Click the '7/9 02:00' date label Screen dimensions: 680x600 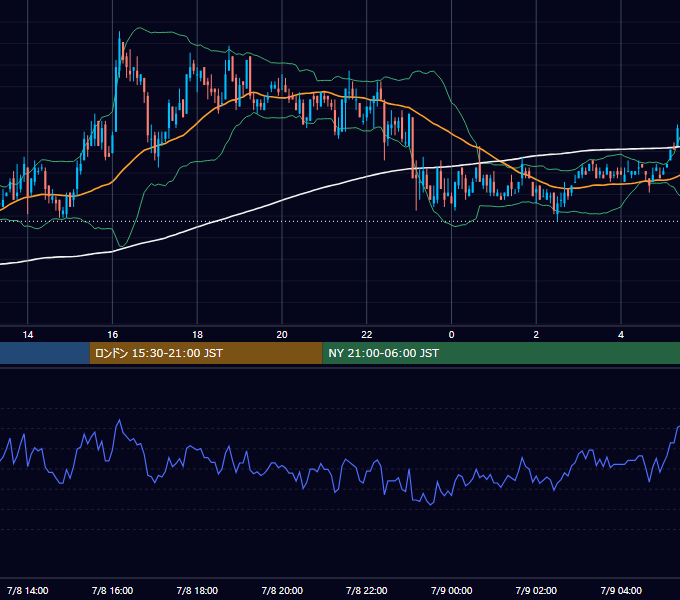tap(536, 590)
